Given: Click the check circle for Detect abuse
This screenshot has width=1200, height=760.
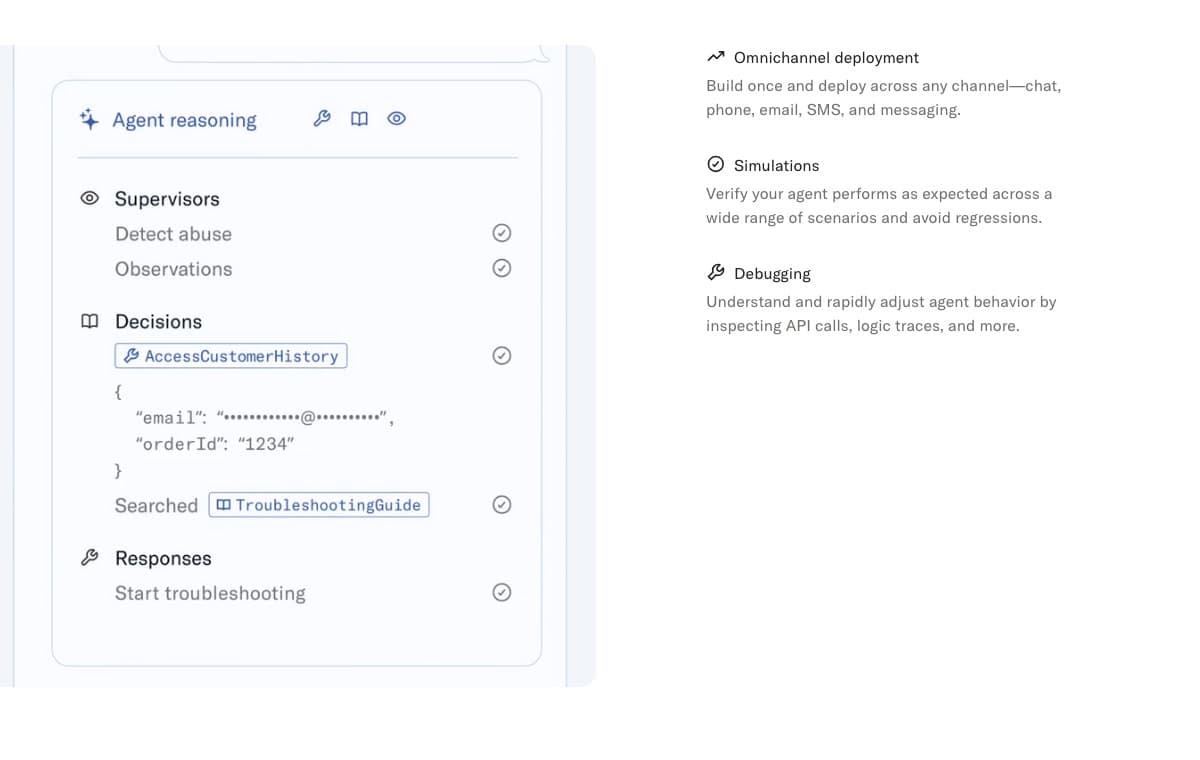Looking at the screenshot, I should [502, 233].
